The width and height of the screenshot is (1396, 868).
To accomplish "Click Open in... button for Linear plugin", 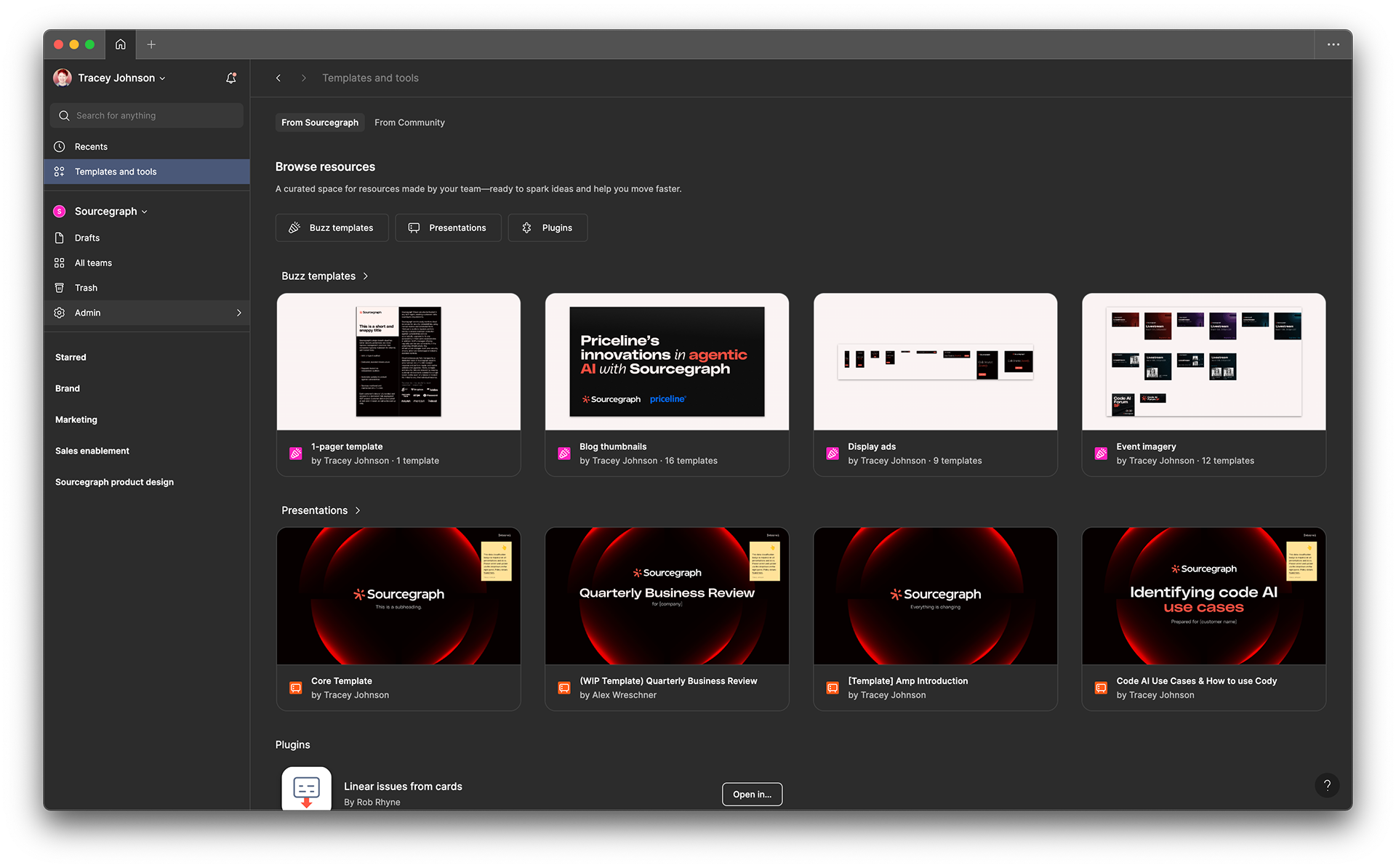I will tap(752, 794).
